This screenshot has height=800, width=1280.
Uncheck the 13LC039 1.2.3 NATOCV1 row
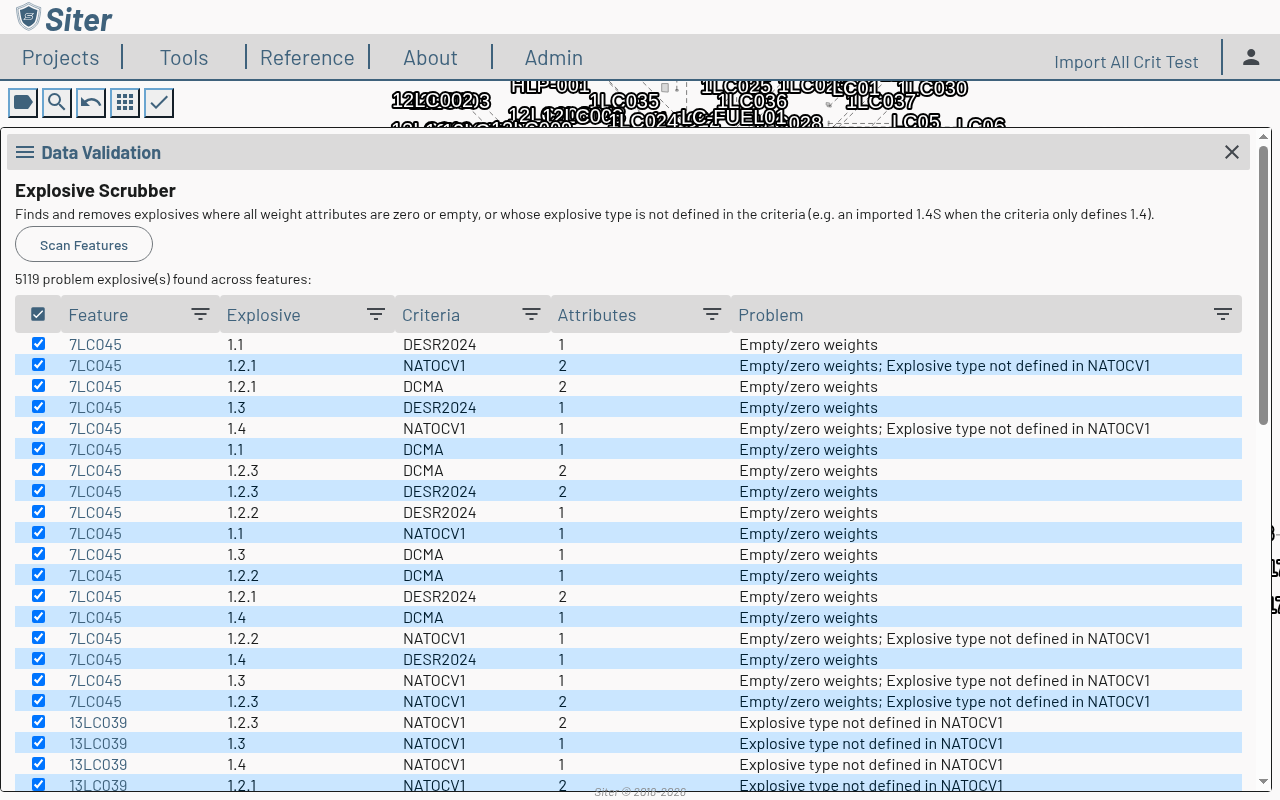pyautogui.click(x=38, y=722)
